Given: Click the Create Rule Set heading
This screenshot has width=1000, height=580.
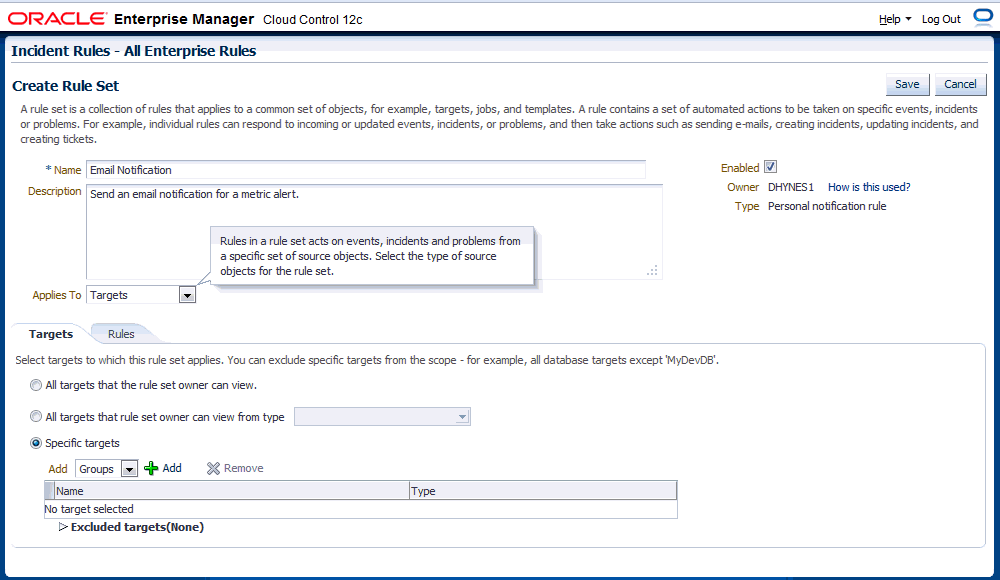Looking at the screenshot, I should (66, 86).
